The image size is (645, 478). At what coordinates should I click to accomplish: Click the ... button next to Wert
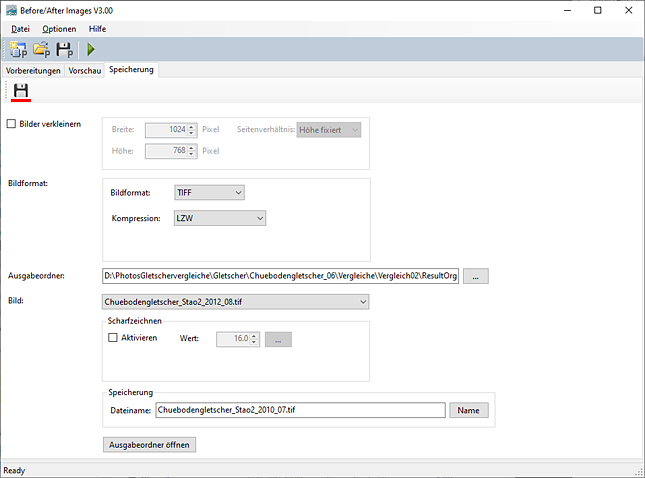pyautogui.click(x=278, y=339)
